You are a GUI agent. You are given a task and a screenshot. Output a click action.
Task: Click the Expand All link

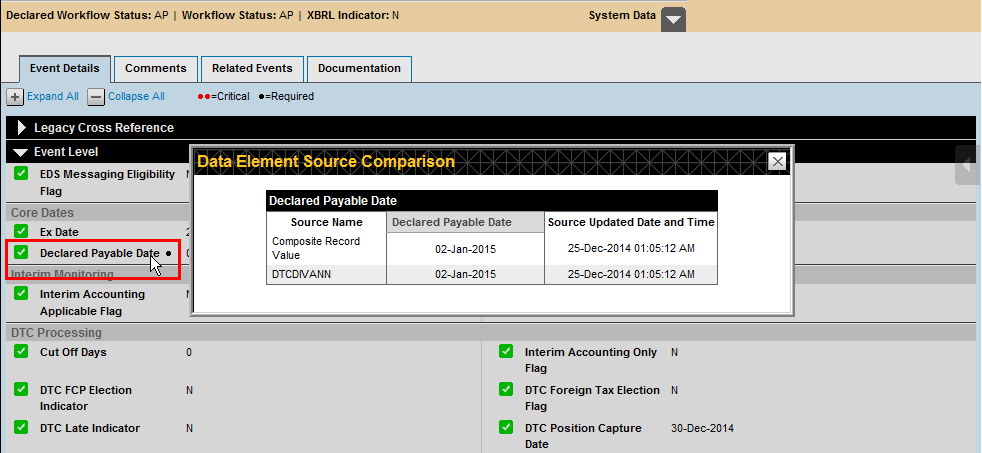pos(53,96)
